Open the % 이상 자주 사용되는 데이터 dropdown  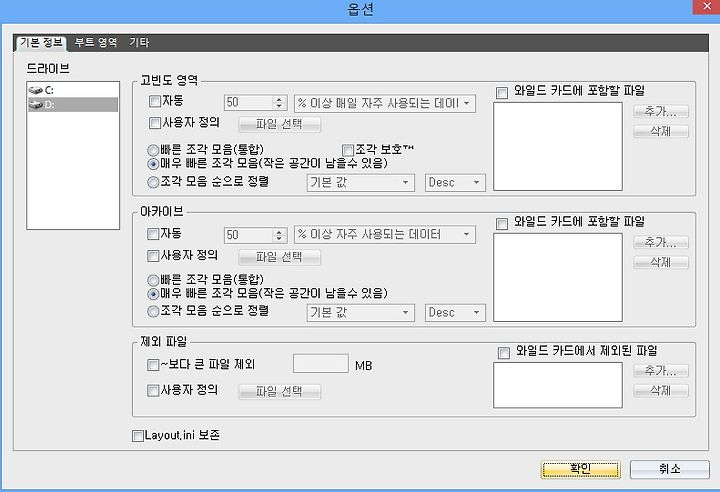pyautogui.click(x=385, y=235)
